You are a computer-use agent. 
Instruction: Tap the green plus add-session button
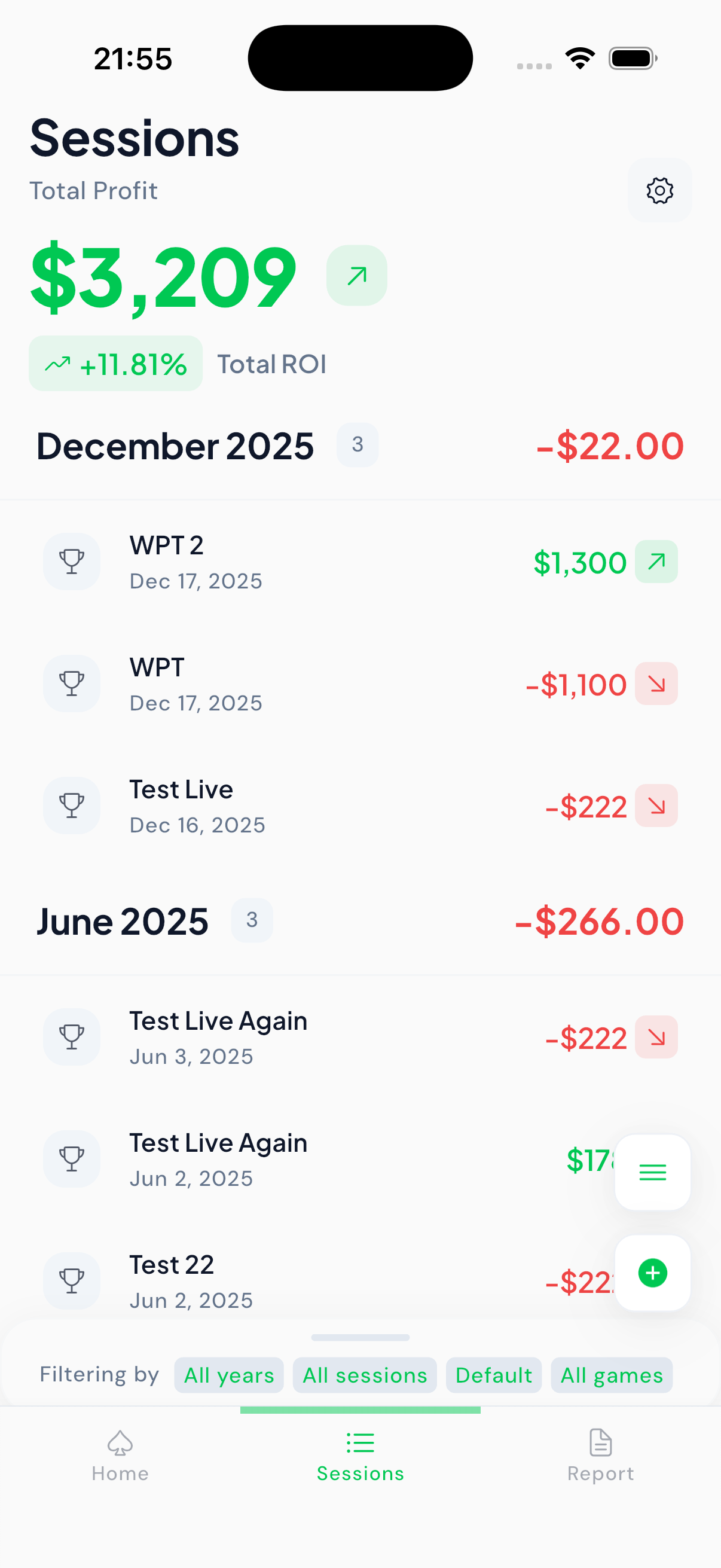tap(652, 1273)
